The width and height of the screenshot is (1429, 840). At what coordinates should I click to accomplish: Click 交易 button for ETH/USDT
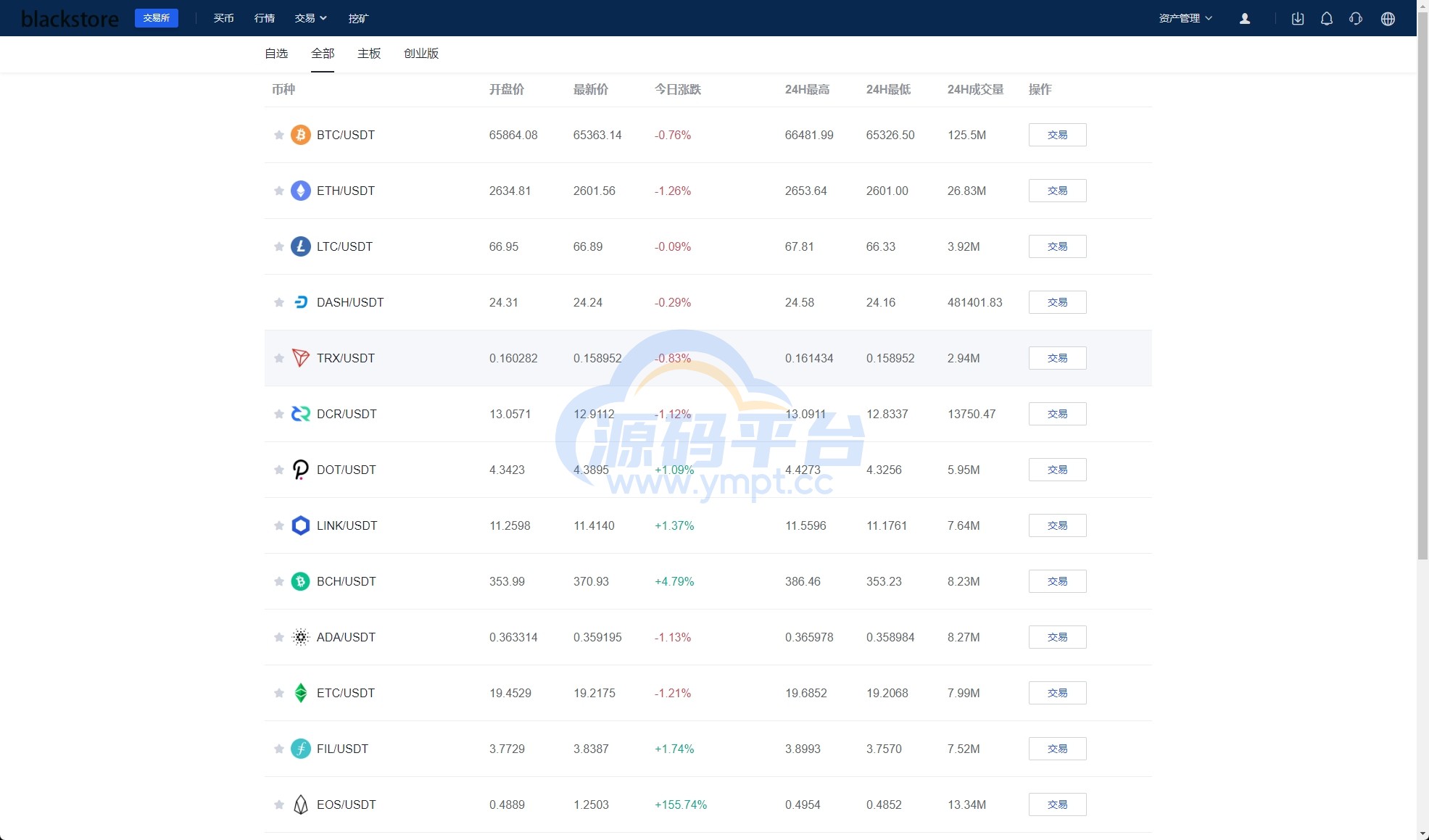[x=1057, y=191]
